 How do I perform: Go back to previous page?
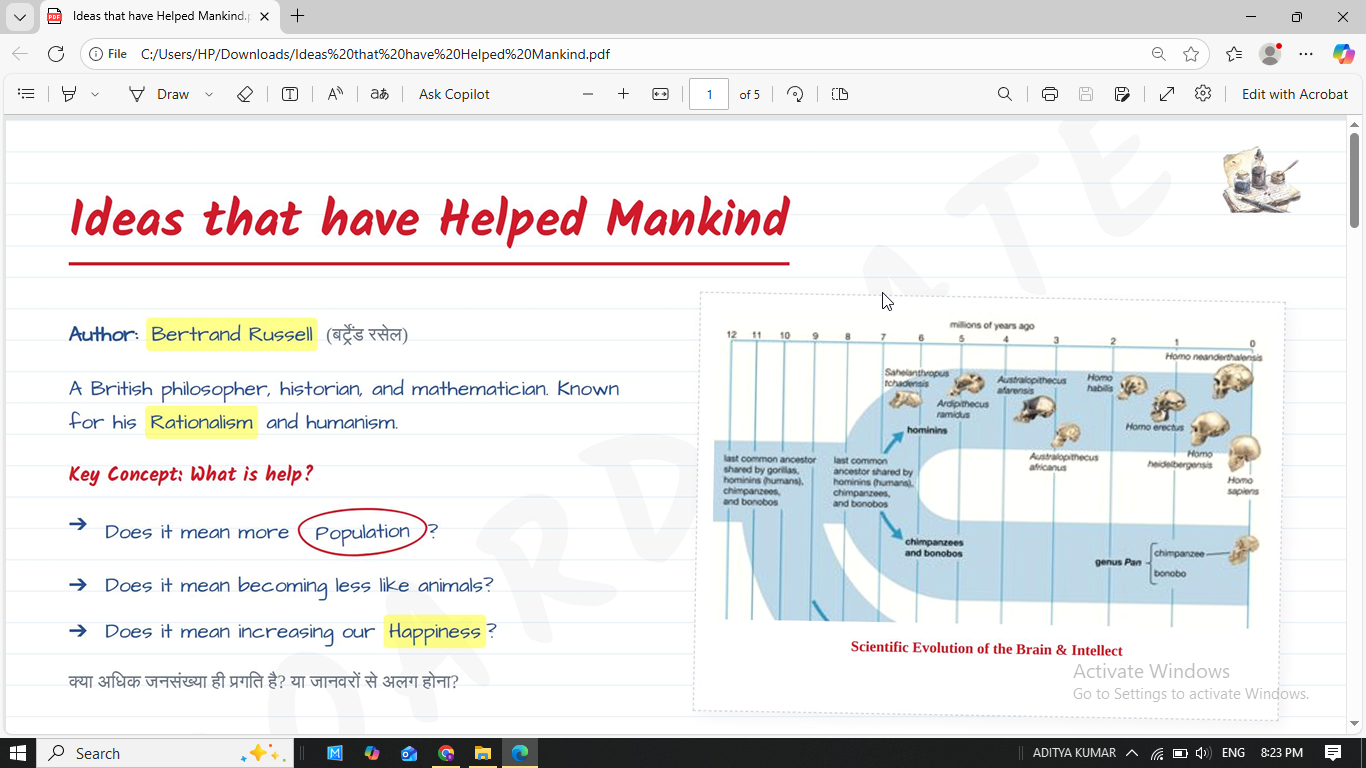tap(21, 54)
